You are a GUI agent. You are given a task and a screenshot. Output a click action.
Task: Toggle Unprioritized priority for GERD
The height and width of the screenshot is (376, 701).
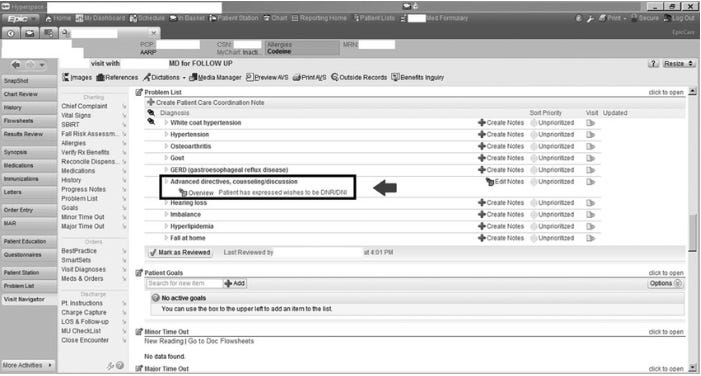pos(553,170)
